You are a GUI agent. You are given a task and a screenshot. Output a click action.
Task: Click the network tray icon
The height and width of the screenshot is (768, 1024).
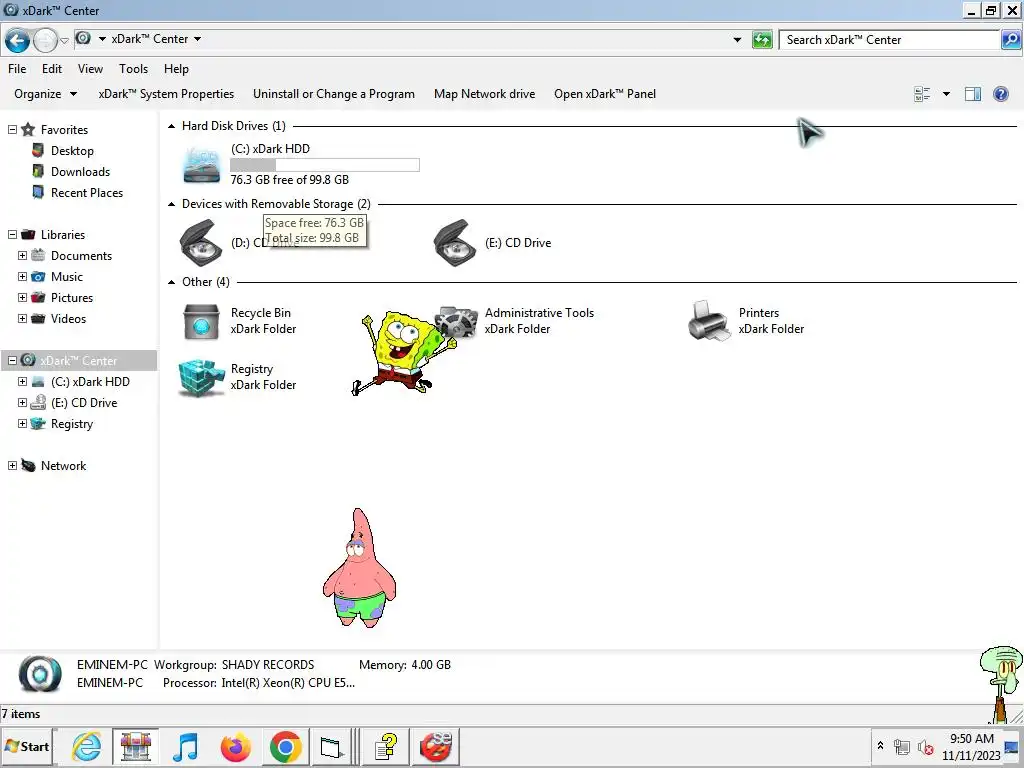click(x=902, y=746)
